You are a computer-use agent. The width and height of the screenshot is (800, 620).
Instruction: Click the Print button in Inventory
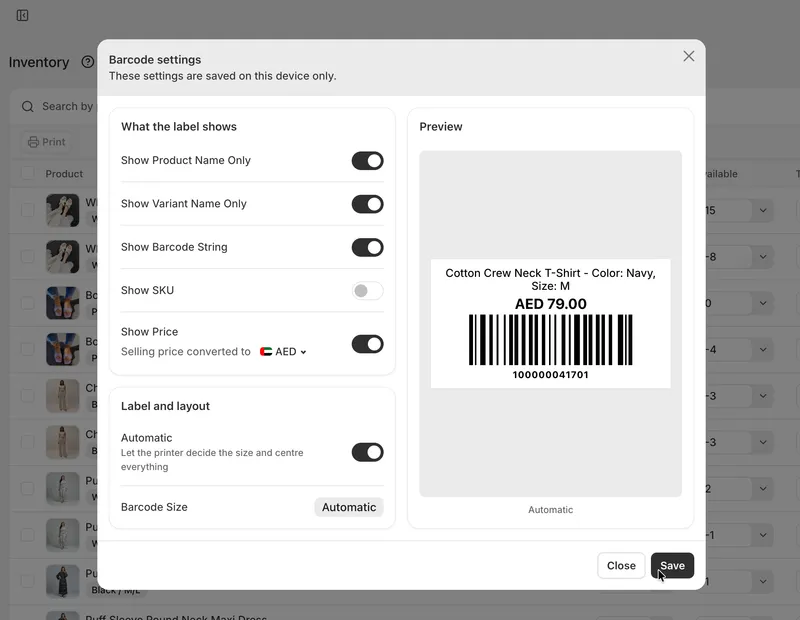click(46, 142)
